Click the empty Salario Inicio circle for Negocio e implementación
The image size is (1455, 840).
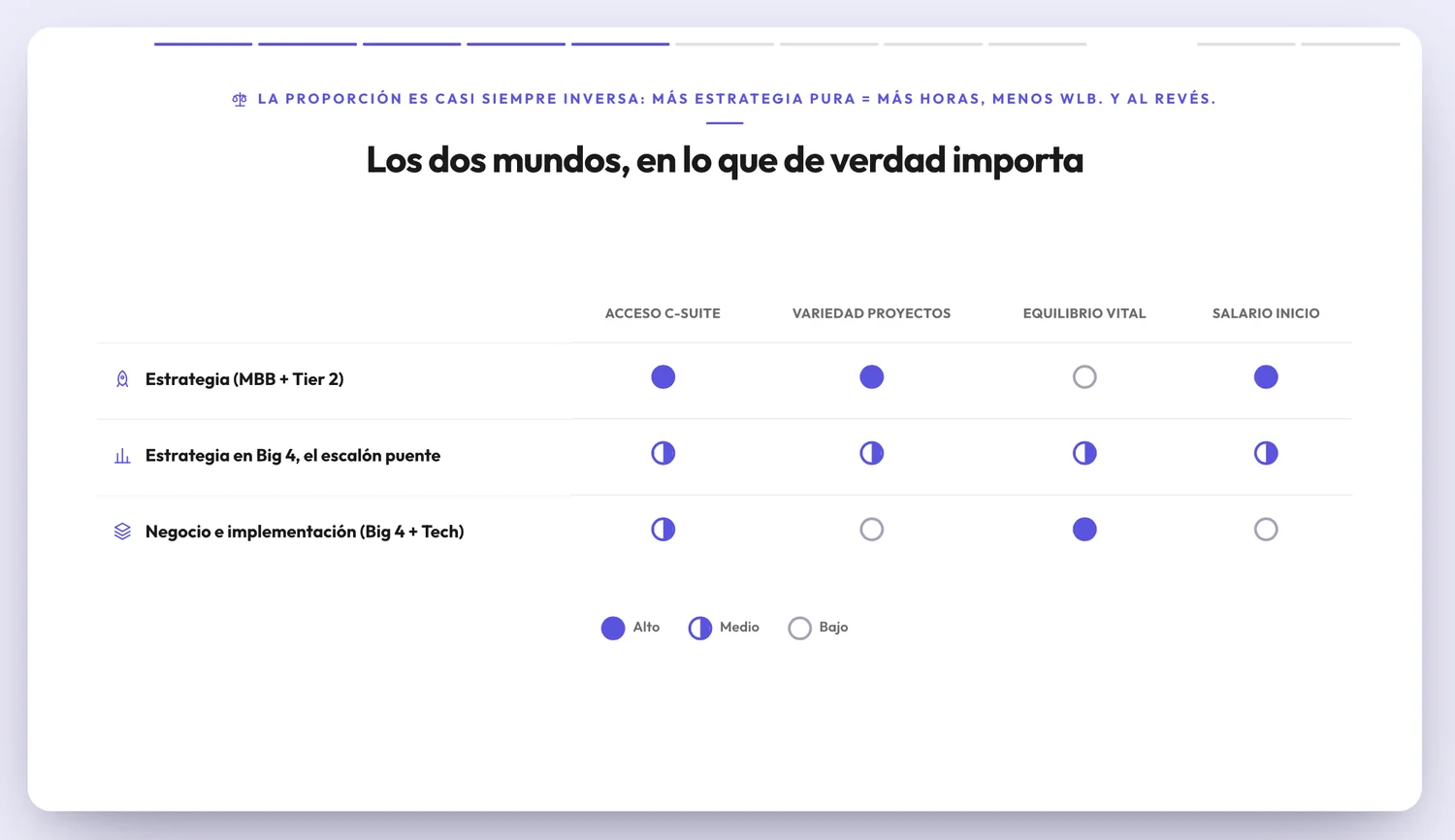coord(1266,529)
